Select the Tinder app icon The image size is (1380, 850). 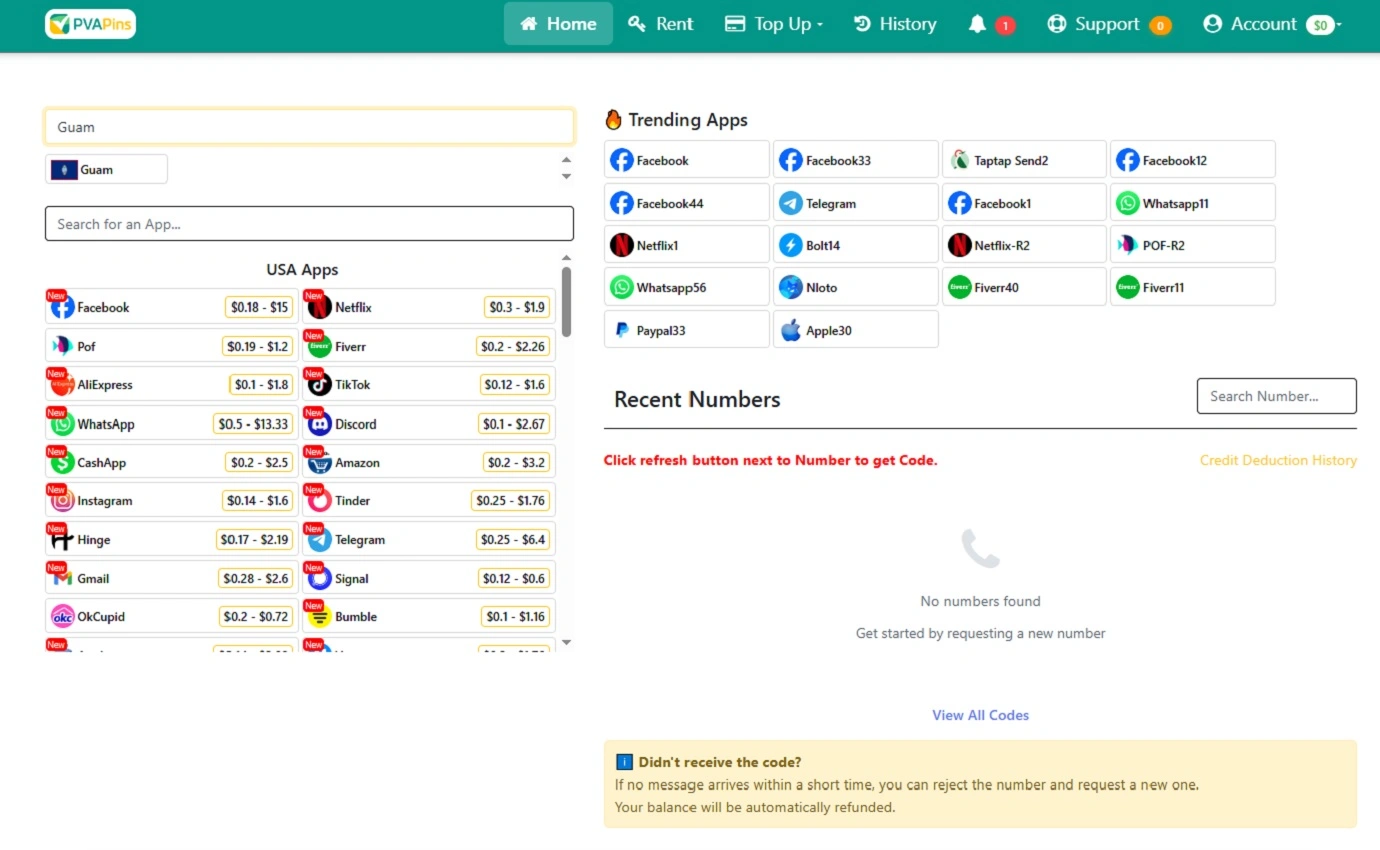[x=320, y=500]
